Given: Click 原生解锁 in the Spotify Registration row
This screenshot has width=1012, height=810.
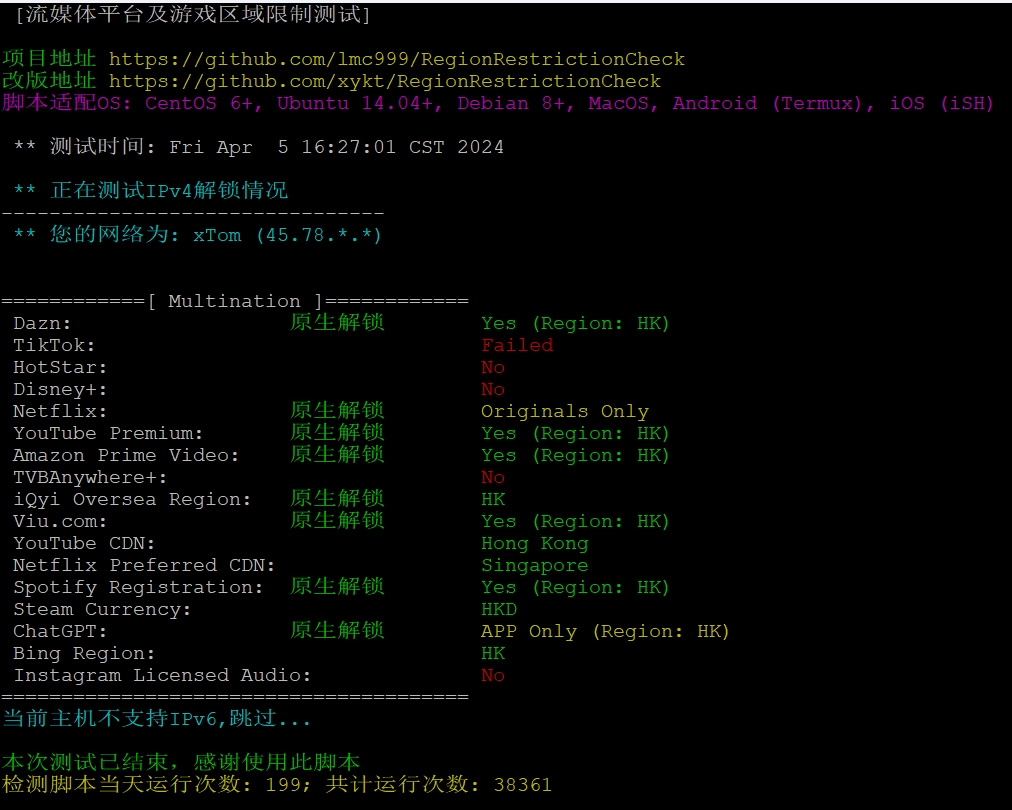Looking at the screenshot, I should click(337, 587).
